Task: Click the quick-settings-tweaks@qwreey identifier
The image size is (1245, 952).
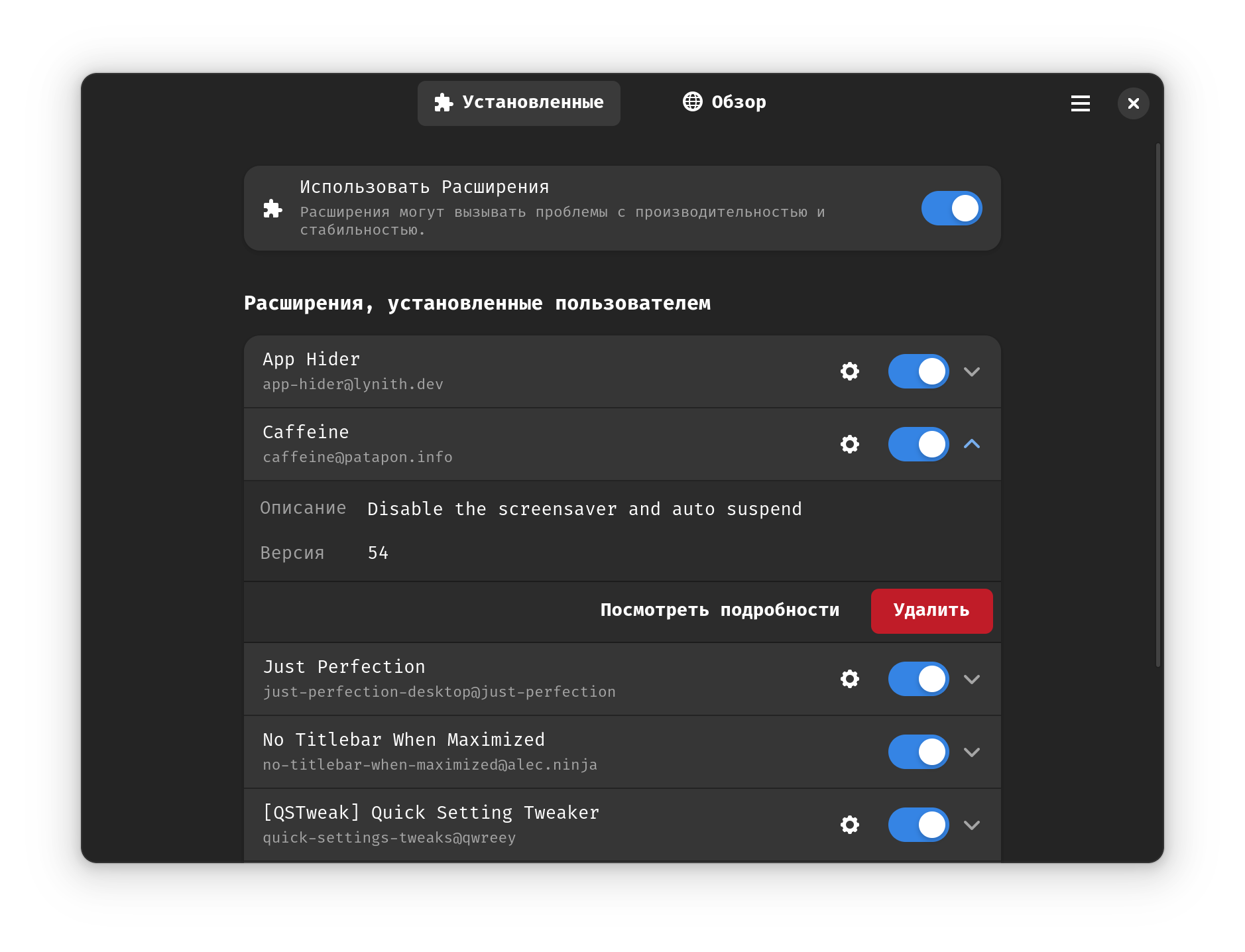Action: point(389,838)
